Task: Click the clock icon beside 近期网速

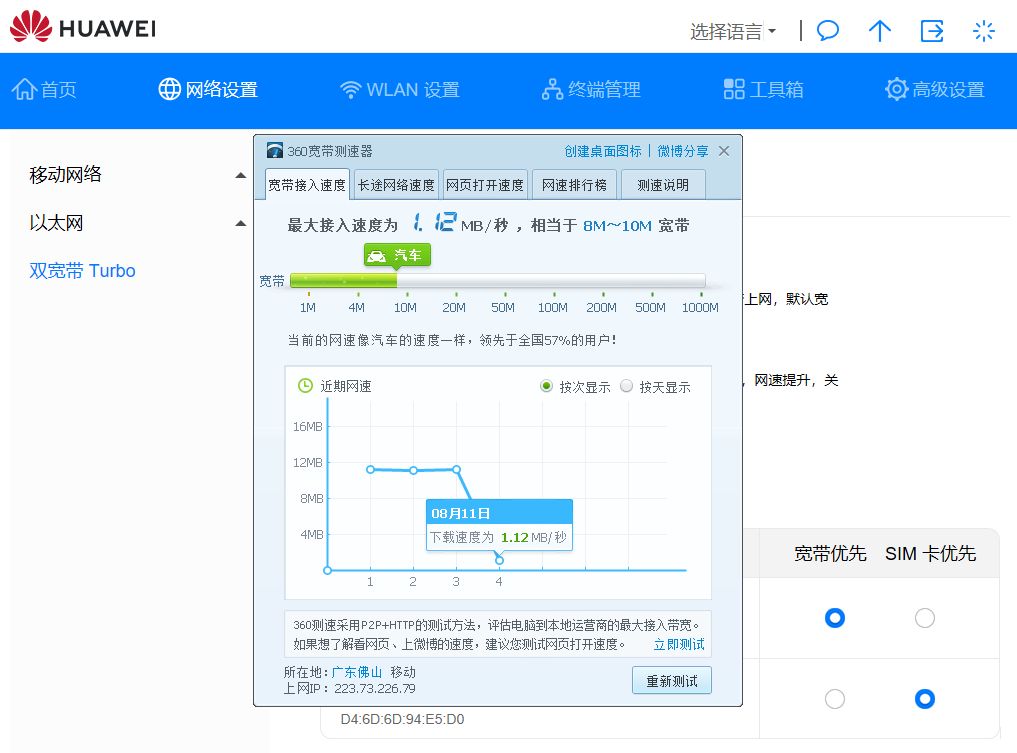Action: click(x=305, y=385)
